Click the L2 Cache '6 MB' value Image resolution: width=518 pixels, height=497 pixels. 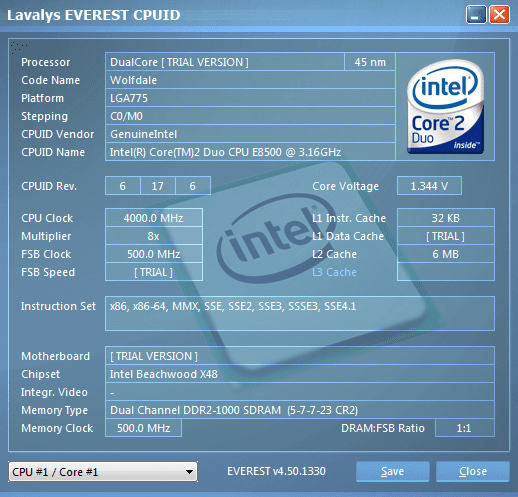[x=446, y=254]
